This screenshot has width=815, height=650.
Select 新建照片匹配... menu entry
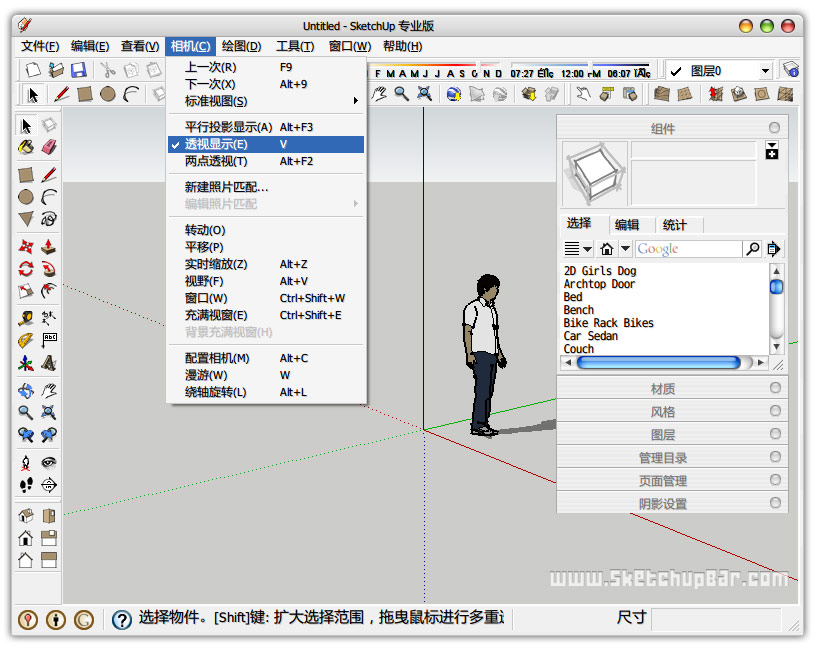266,187
